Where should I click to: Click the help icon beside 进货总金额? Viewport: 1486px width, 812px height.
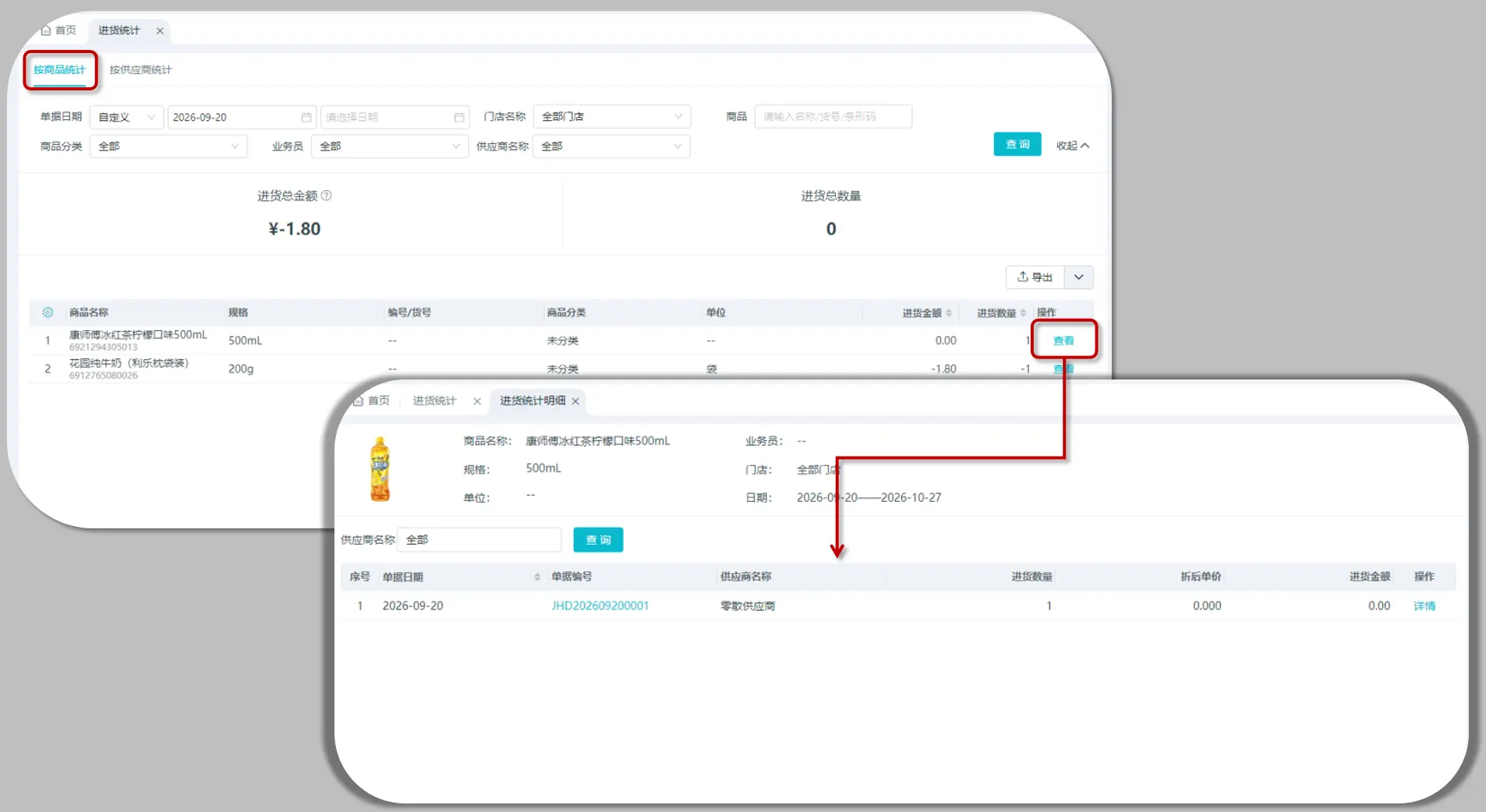327,196
